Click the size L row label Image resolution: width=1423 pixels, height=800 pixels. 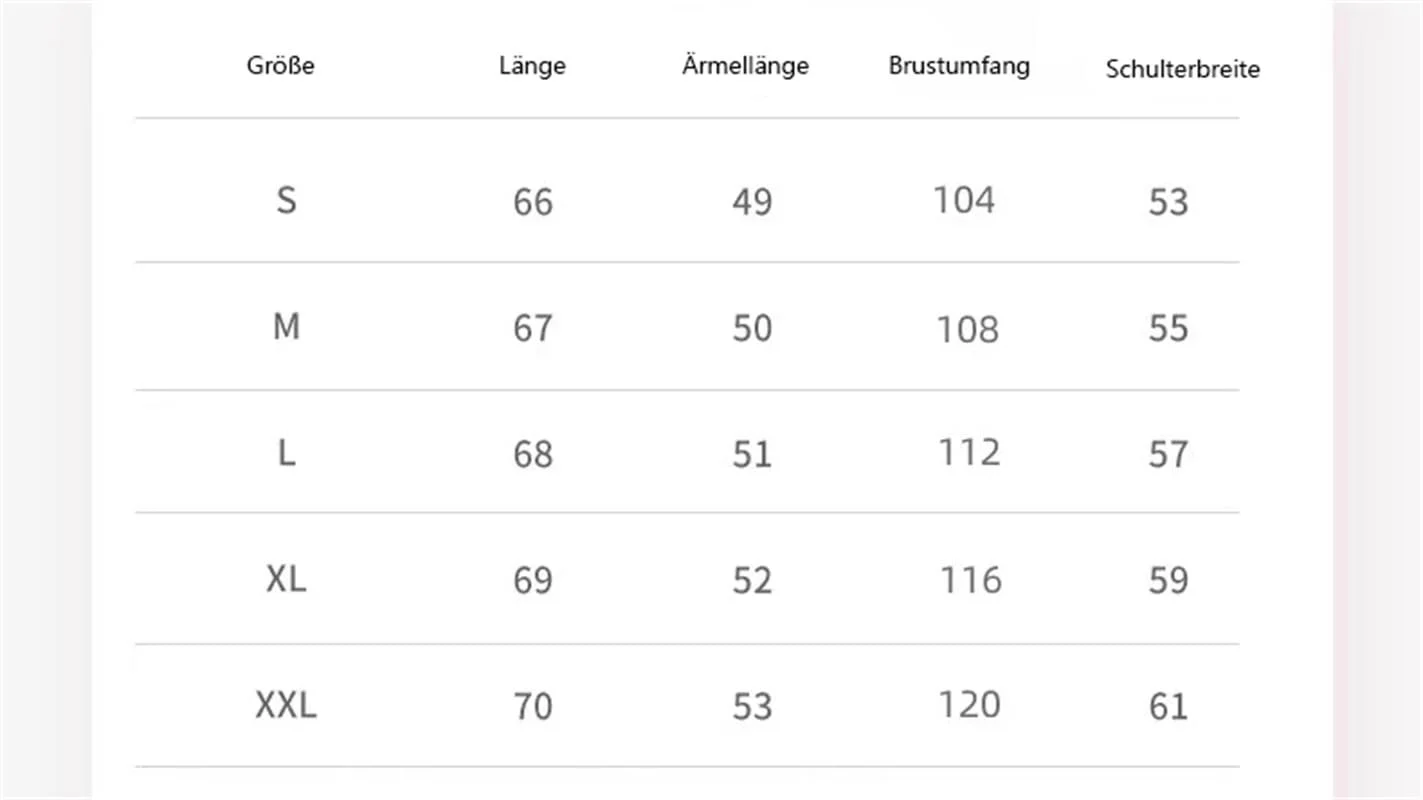[286, 454]
